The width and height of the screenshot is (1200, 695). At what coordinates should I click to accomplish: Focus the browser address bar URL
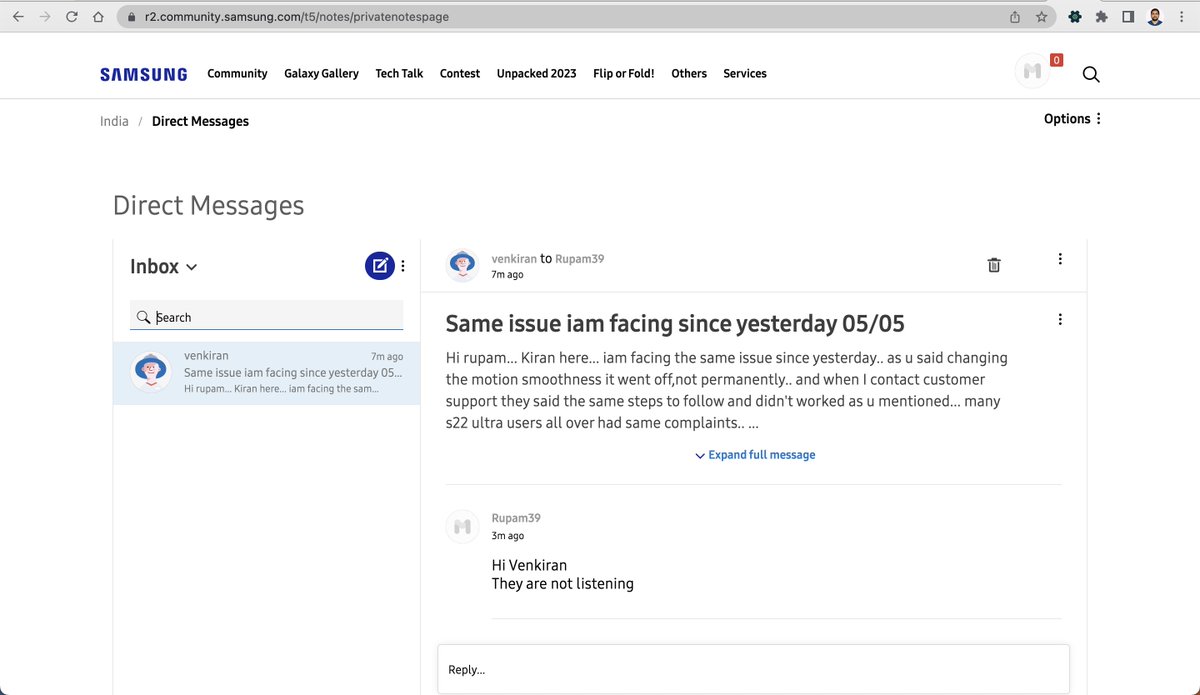(297, 17)
